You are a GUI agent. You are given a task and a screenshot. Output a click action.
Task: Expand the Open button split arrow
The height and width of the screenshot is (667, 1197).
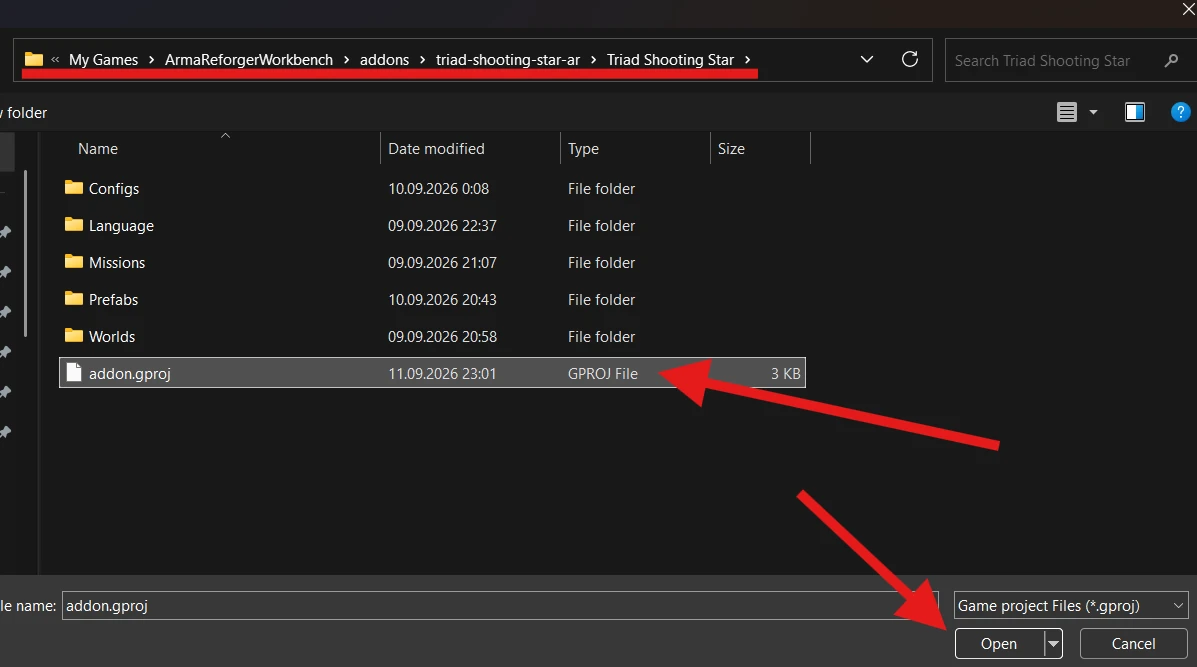(x=1053, y=643)
